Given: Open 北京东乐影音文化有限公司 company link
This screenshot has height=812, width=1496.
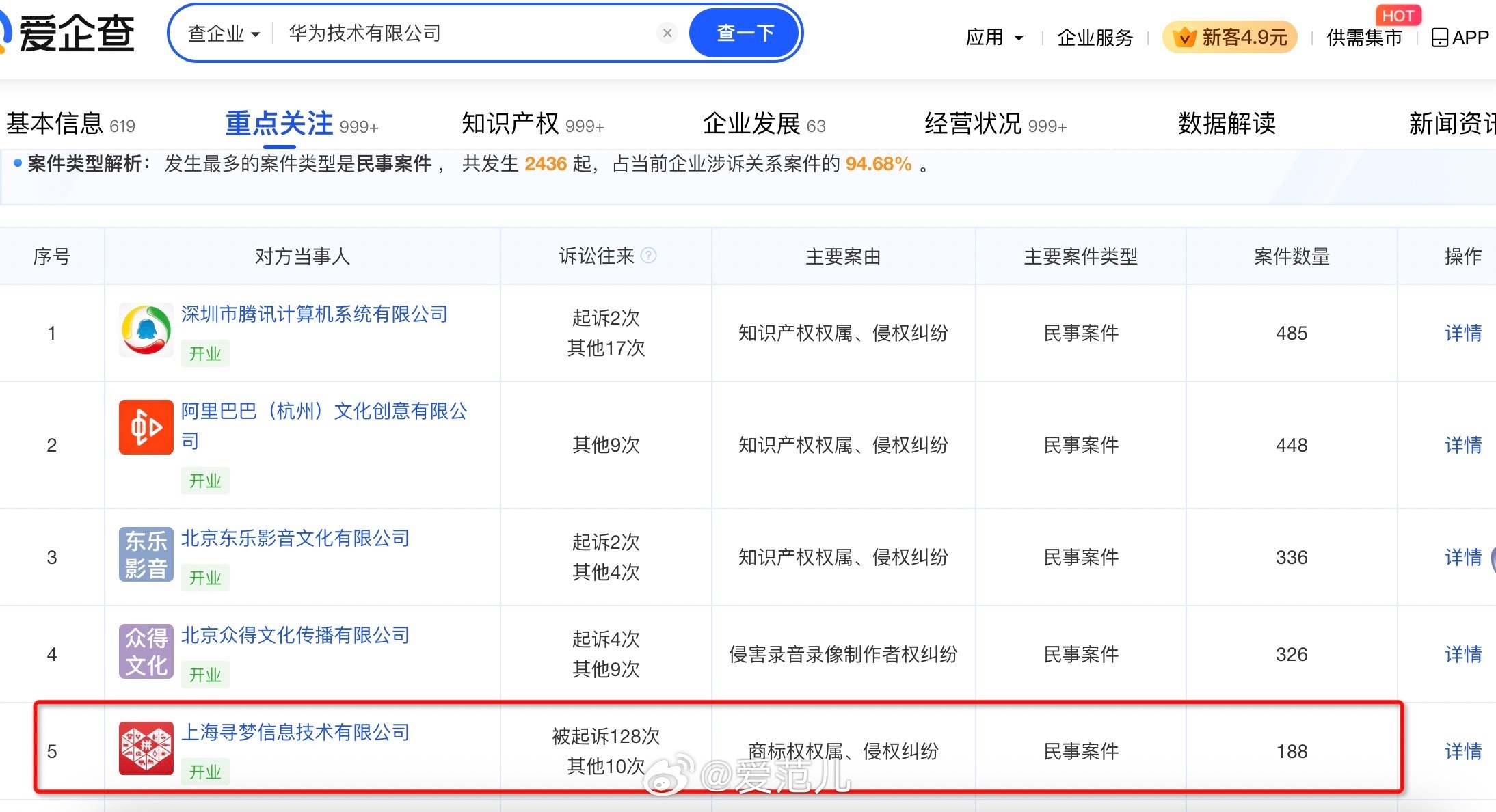Looking at the screenshot, I should [x=295, y=538].
